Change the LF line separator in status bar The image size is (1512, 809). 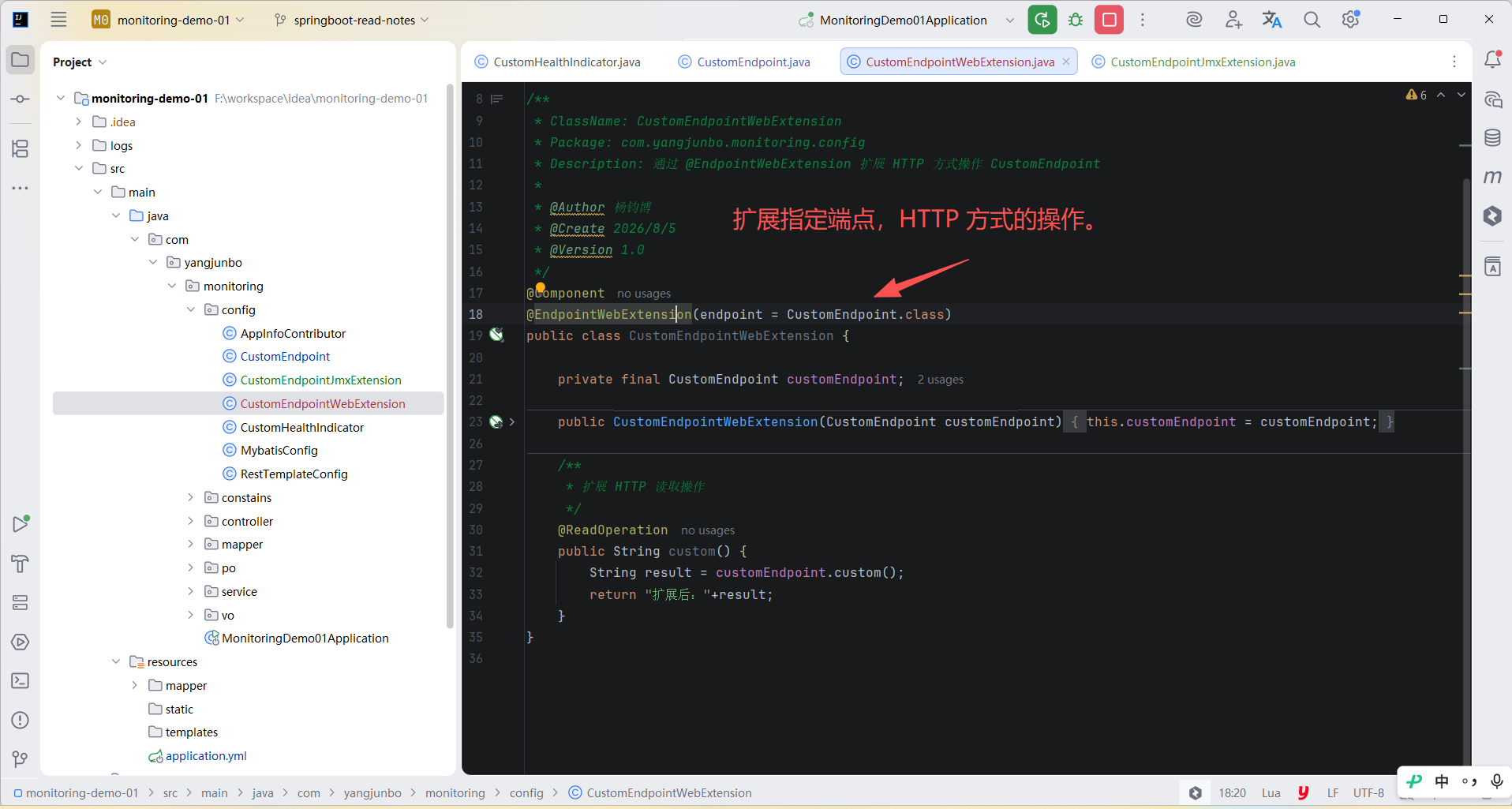[1332, 792]
